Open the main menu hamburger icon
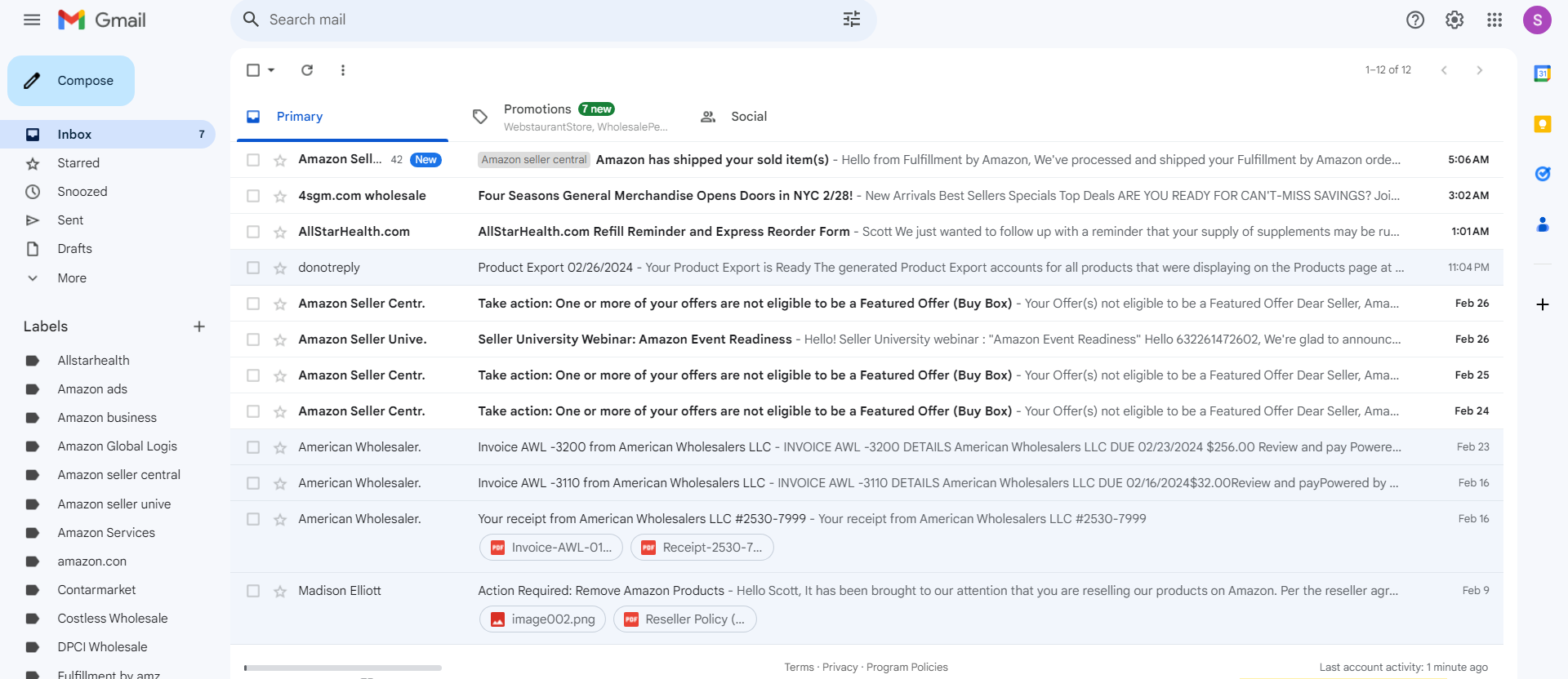Image resolution: width=1568 pixels, height=679 pixels. click(x=32, y=20)
